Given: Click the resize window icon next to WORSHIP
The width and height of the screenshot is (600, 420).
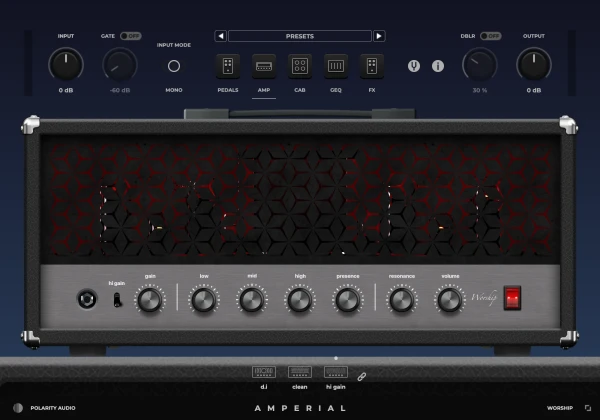Looking at the screenshot, I should click(x=588, y=408).
